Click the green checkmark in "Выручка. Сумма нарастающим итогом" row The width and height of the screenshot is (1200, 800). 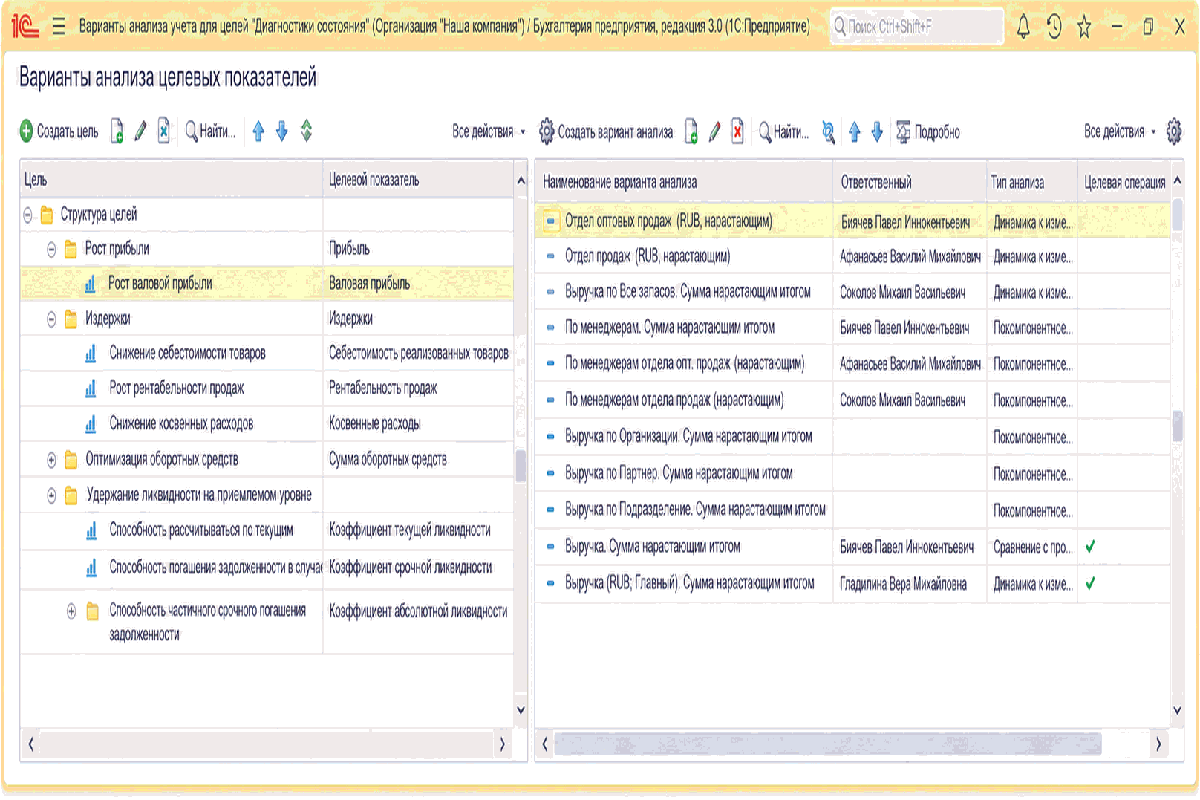(1090, 547)
